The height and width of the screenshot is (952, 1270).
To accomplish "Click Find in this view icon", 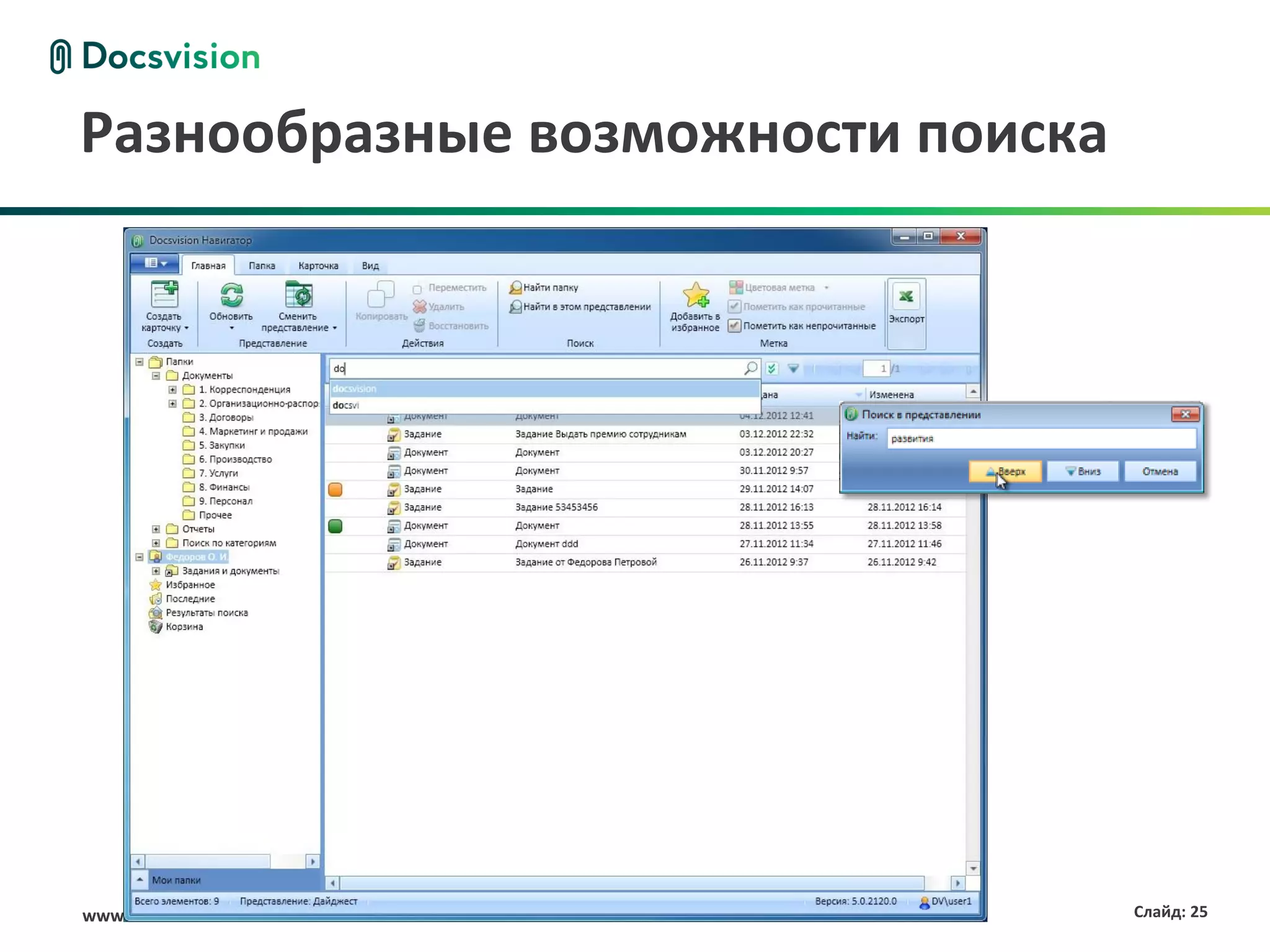I will click(515, 307).
